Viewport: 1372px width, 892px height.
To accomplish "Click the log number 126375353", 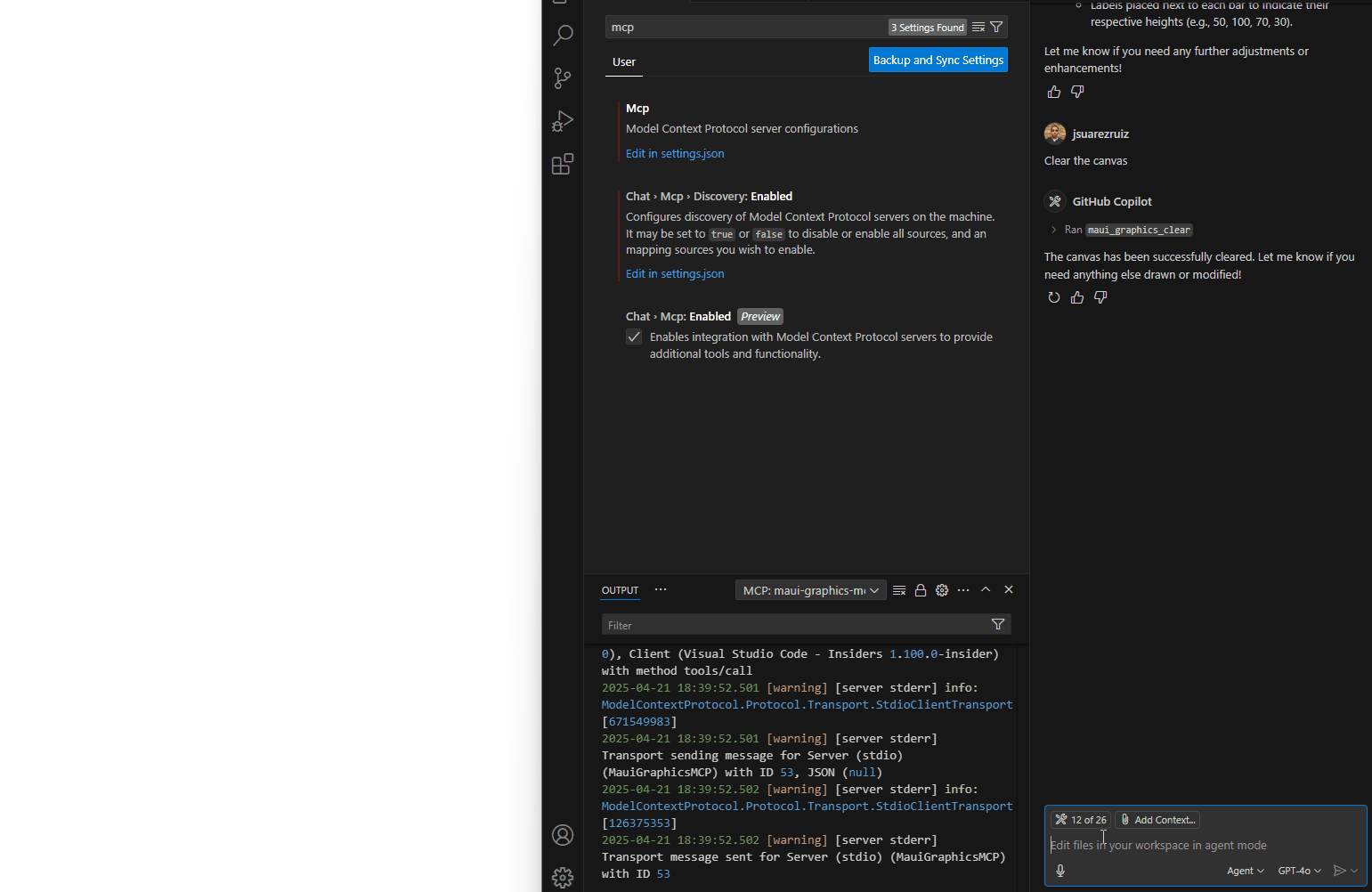I will coord(639,823).
